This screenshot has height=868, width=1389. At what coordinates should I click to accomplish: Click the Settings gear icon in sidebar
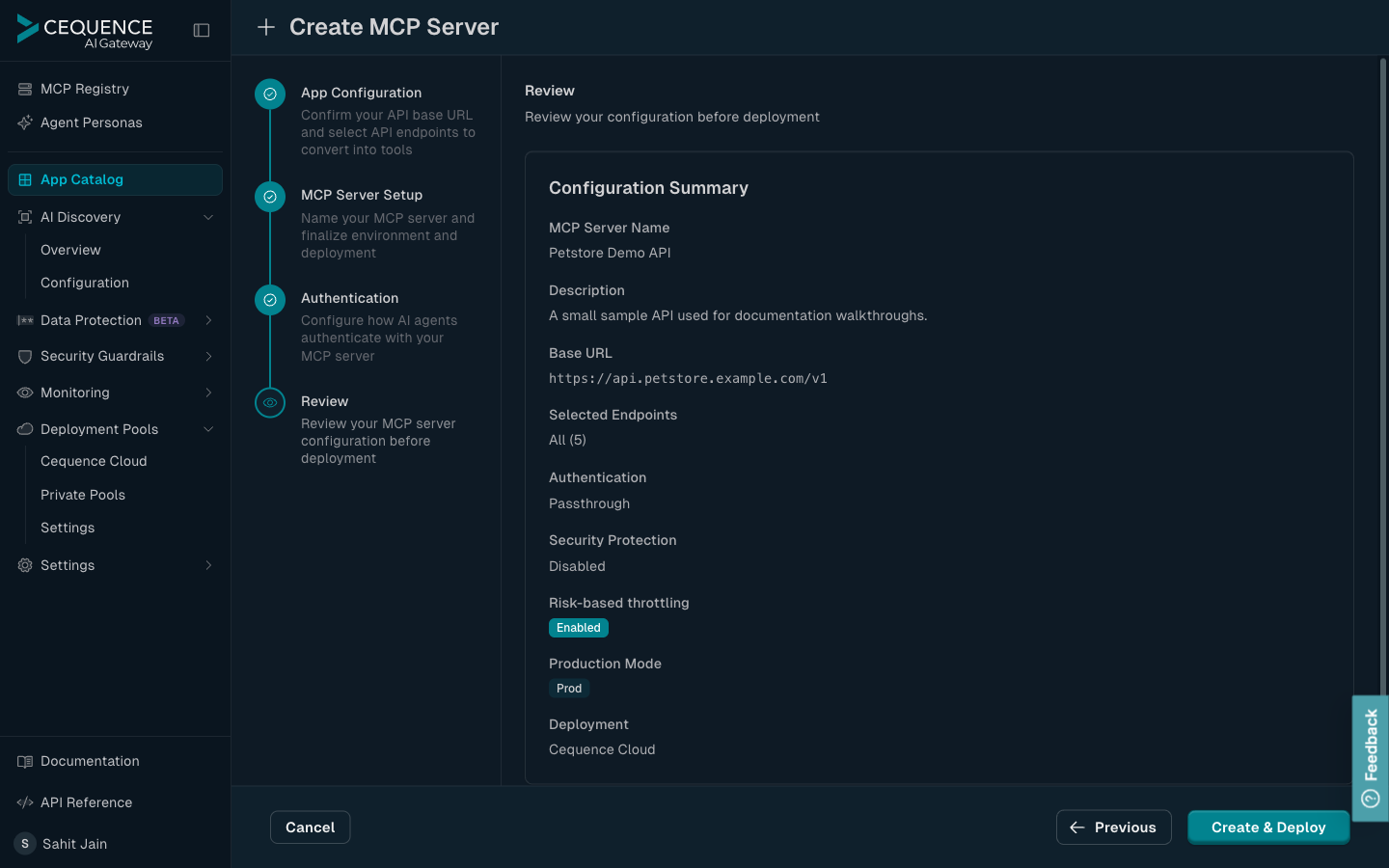[x=25, y=565]
